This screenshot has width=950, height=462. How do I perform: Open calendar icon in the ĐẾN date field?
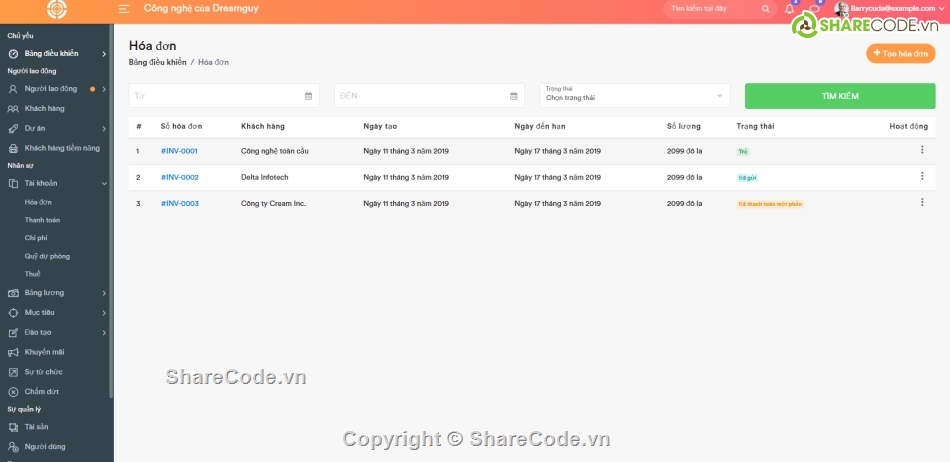[x=514, y=96]
